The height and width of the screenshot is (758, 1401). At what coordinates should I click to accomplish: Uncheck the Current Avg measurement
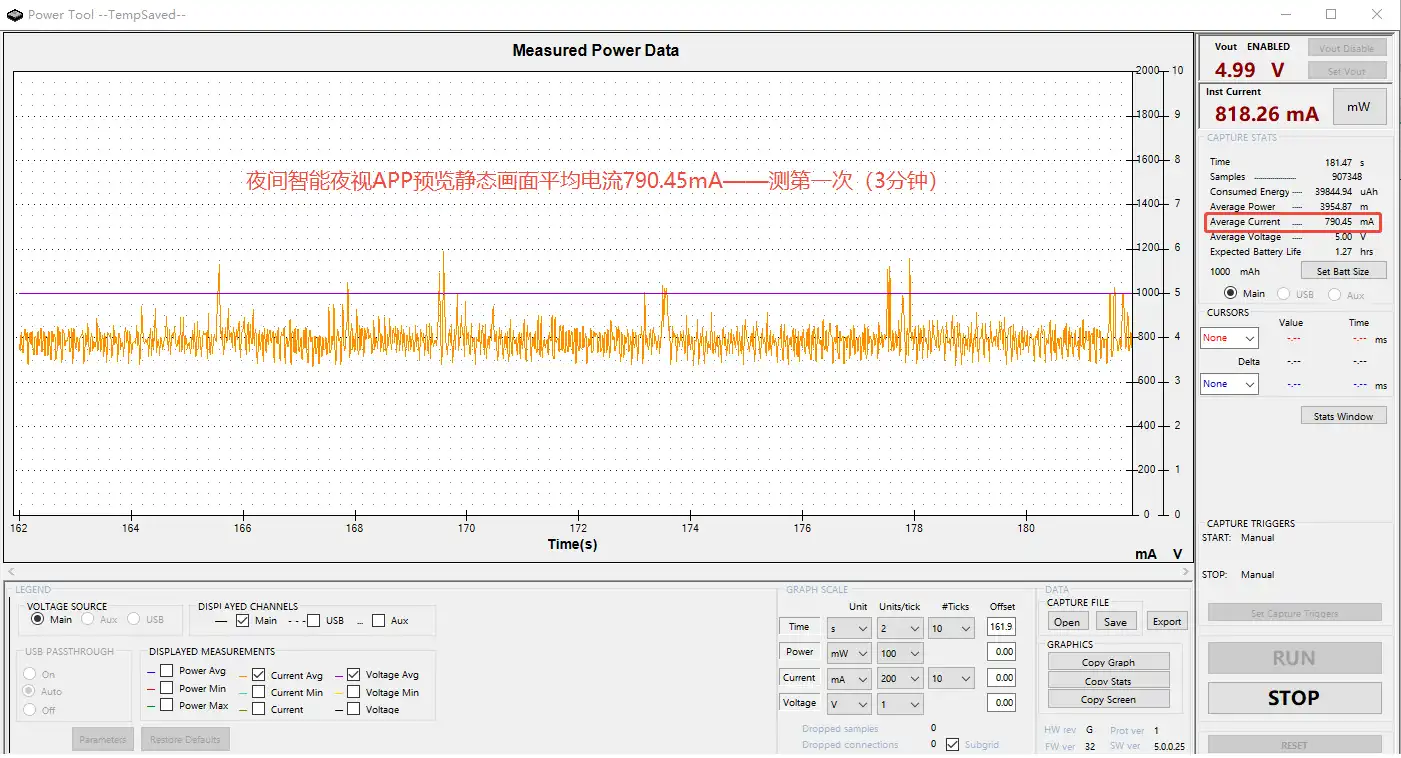point(259,674)
